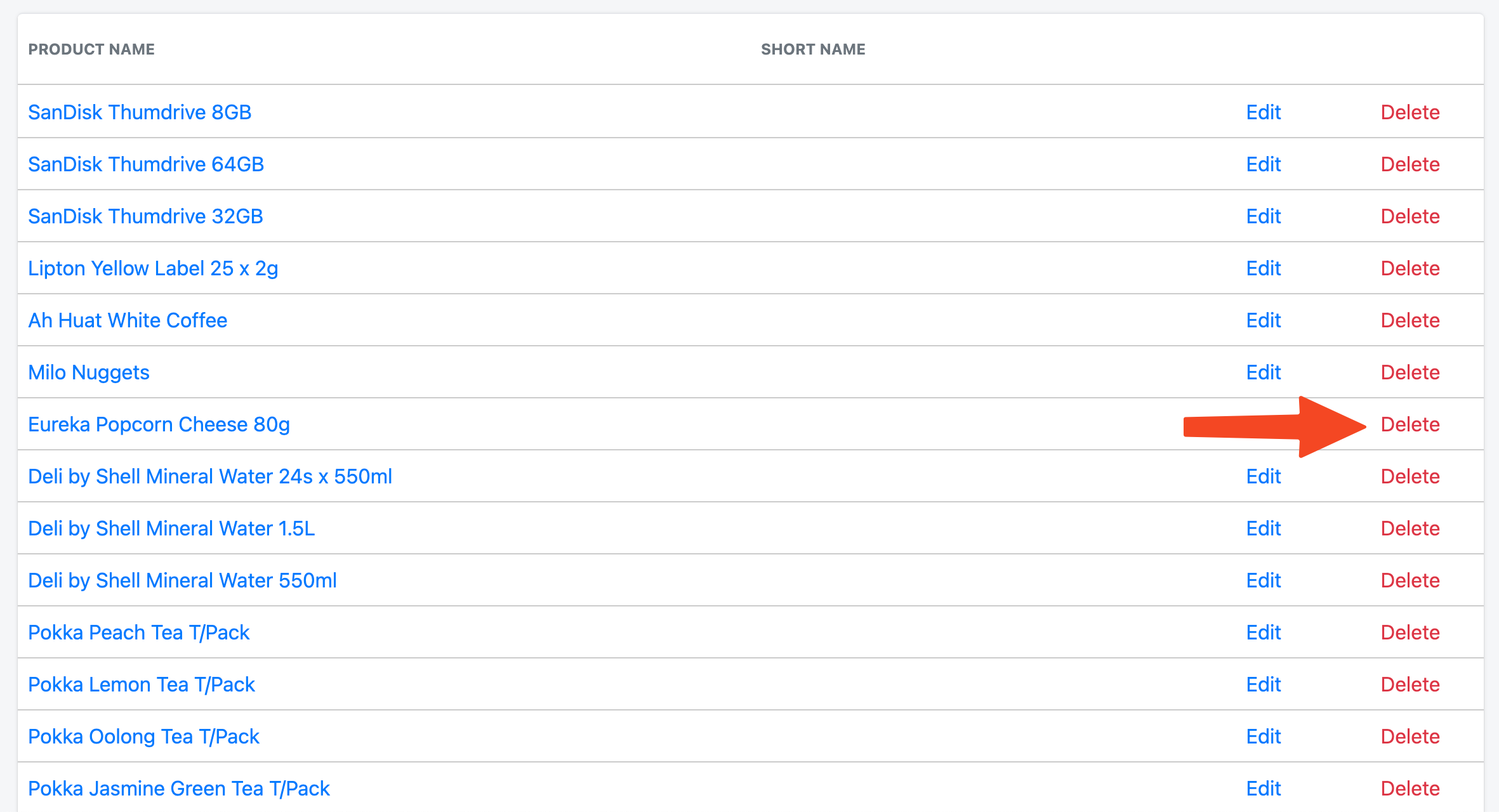Delete Ah Huat White Coffee
This screenshot has height=812, width=1499.
1410,320
